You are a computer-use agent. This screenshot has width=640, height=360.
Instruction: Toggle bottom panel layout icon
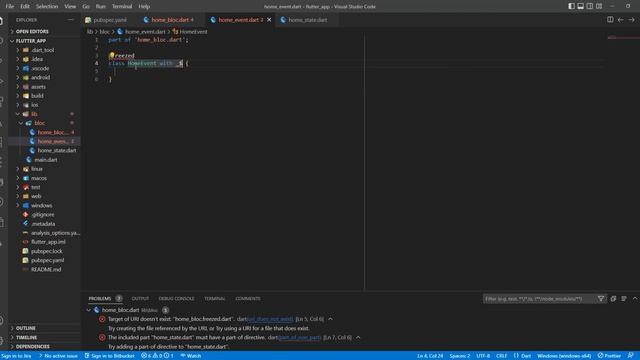point(580,6)
